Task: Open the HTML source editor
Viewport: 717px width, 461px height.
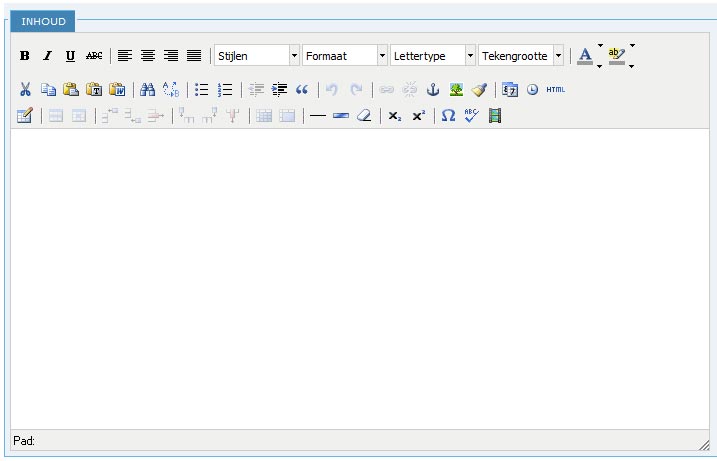Action: [556, 89]
